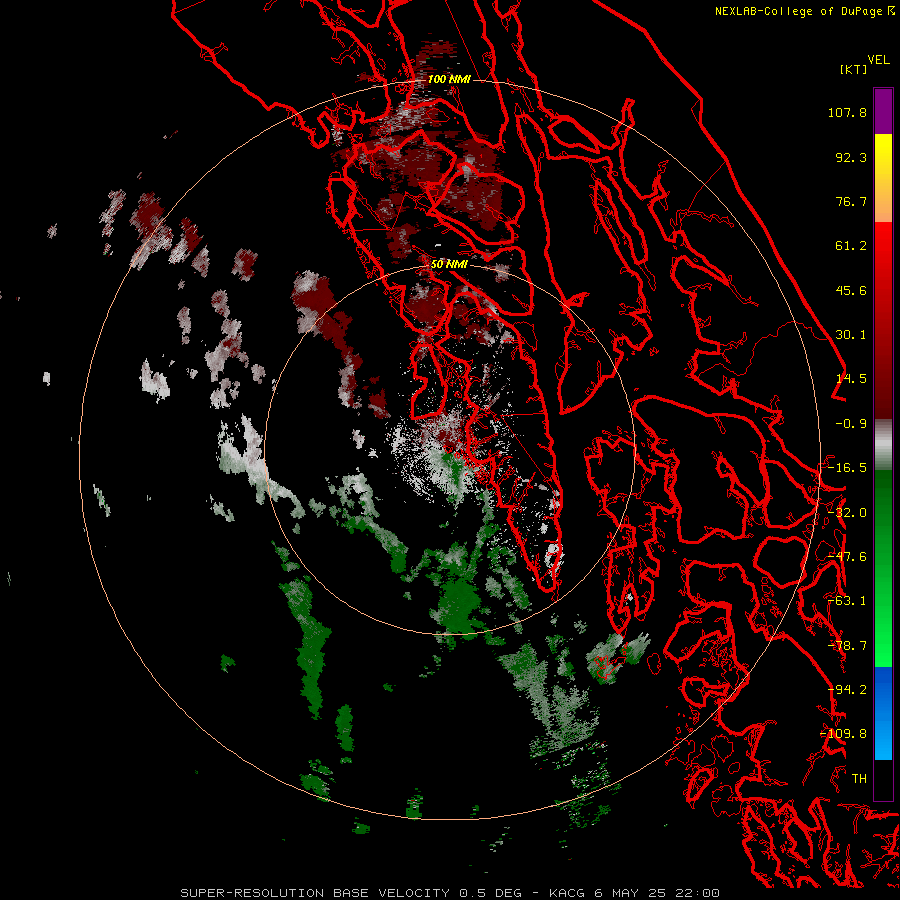Click the 100 NMI range ring label
This screenshot has width=900, height=900.
pyautogui.click(x=449, y=79)
